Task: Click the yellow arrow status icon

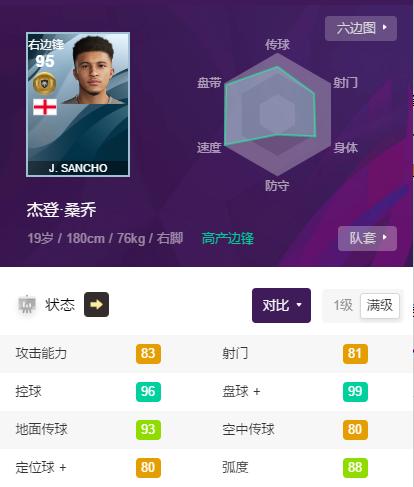Action: click(x=96, y=304)
